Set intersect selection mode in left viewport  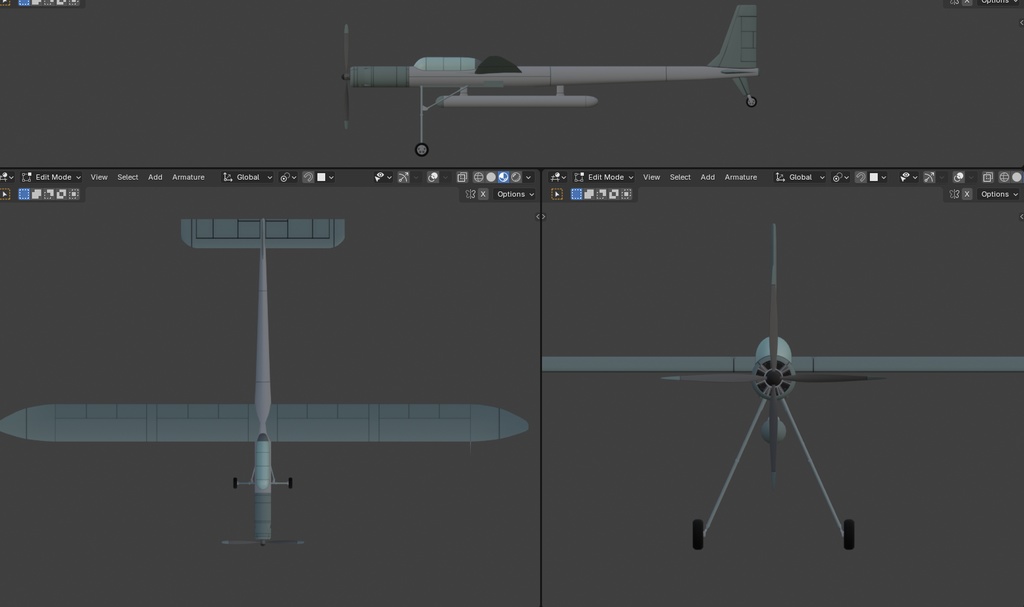pos(74,194)
